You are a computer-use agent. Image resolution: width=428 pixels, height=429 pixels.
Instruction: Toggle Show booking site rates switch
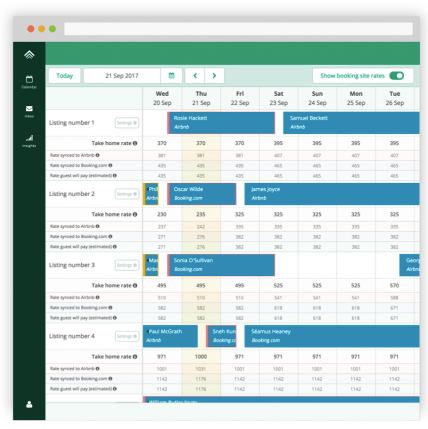(x=397, y=76)
